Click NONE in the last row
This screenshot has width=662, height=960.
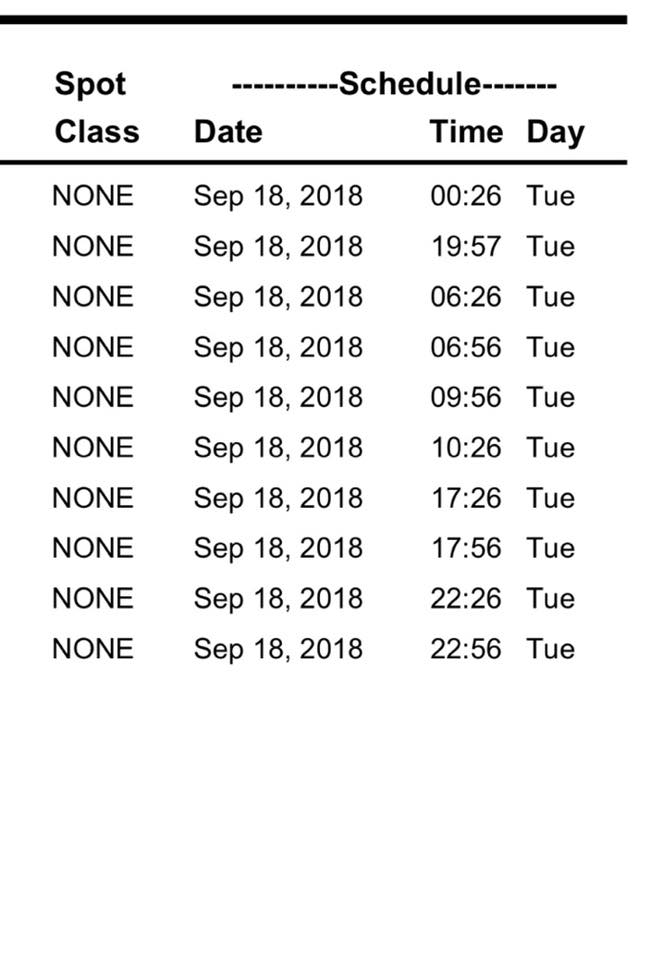92,648
